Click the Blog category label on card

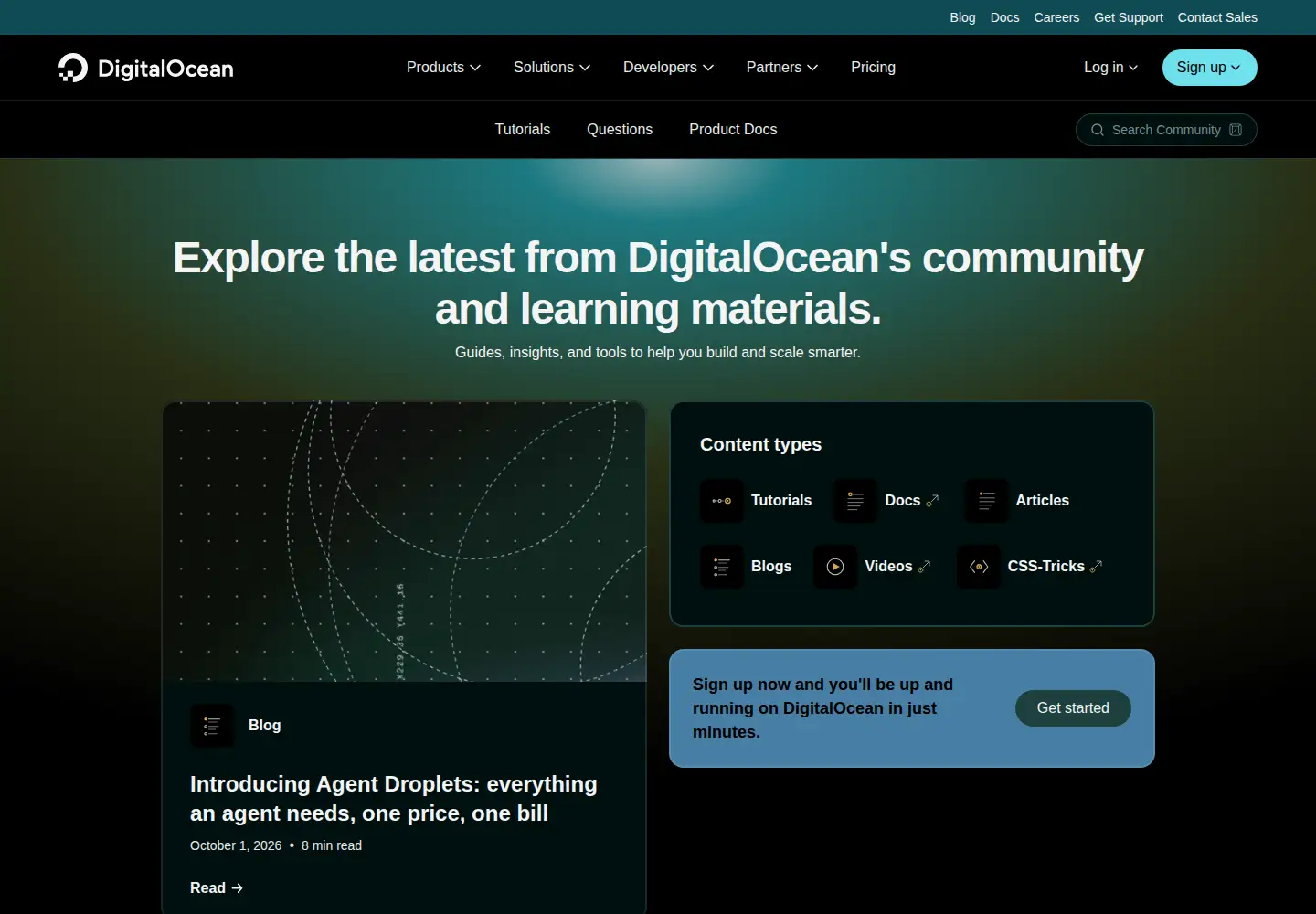pyautogui.click(x=264, y=726)
